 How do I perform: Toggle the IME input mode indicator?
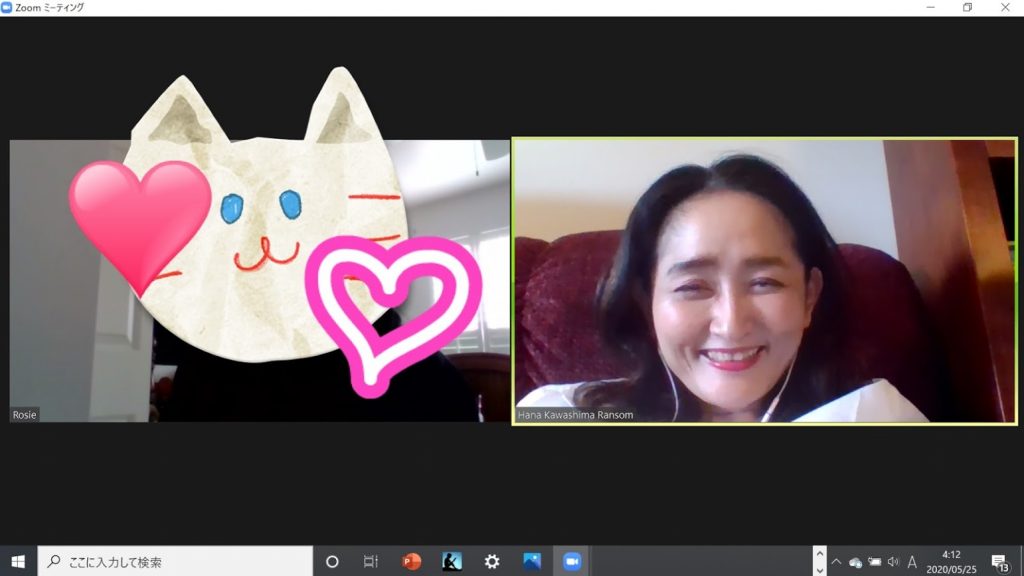coord(912,562)
